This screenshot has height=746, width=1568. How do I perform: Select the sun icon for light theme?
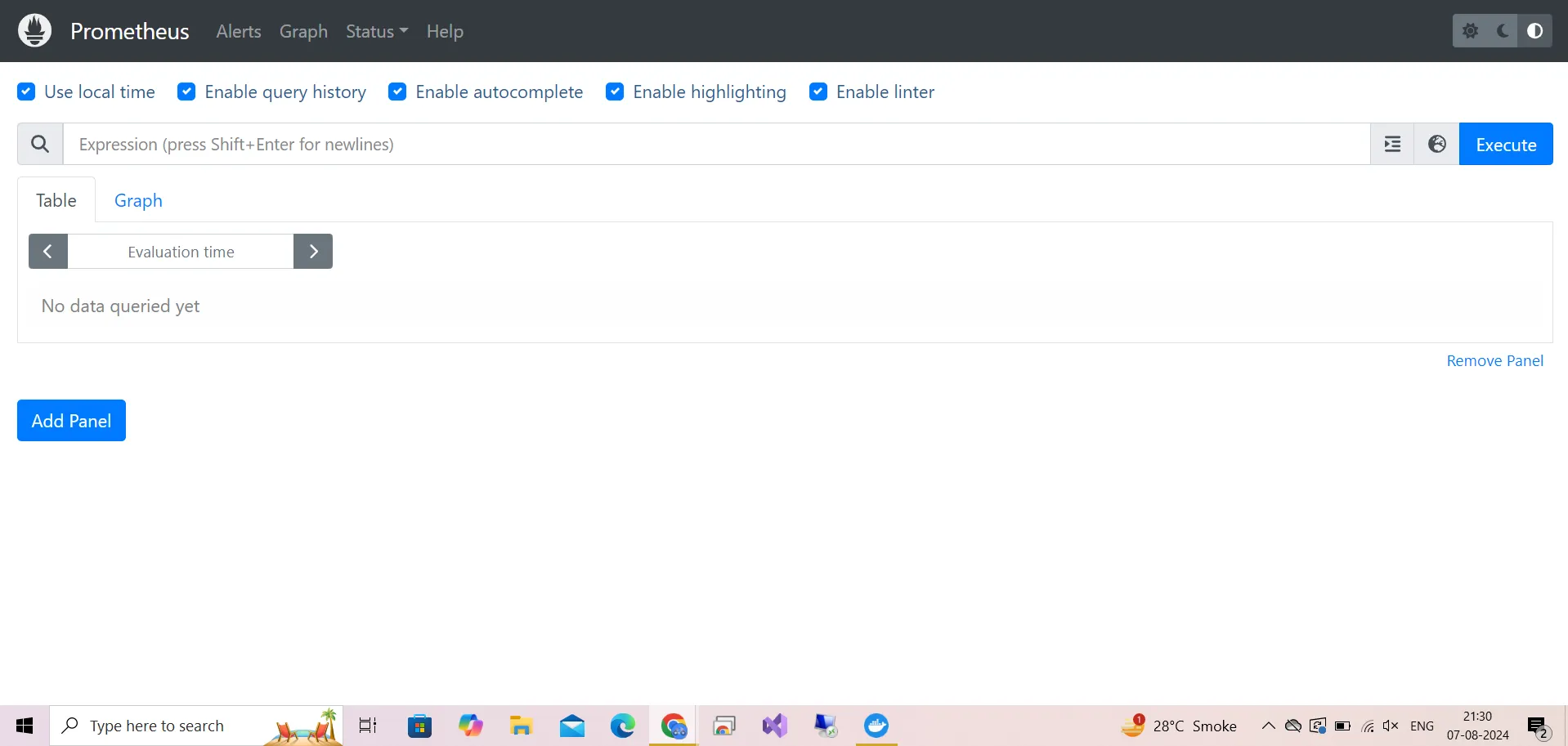tap(1470, 30)
